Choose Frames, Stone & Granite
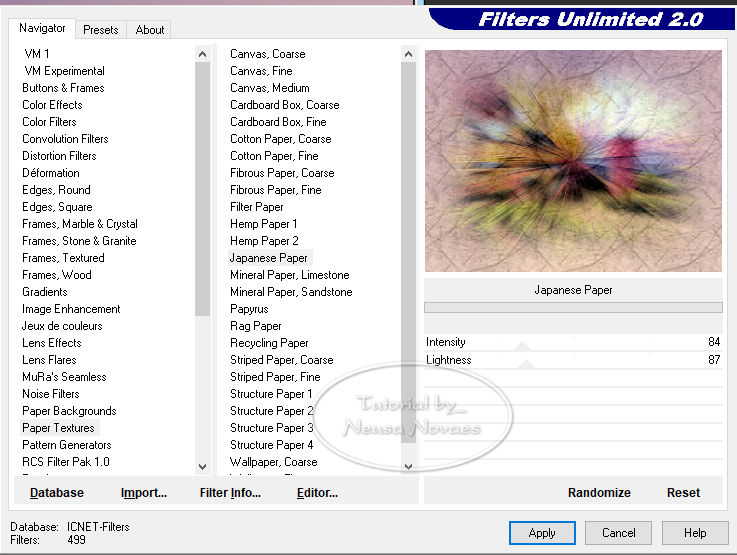 point(79,241)
